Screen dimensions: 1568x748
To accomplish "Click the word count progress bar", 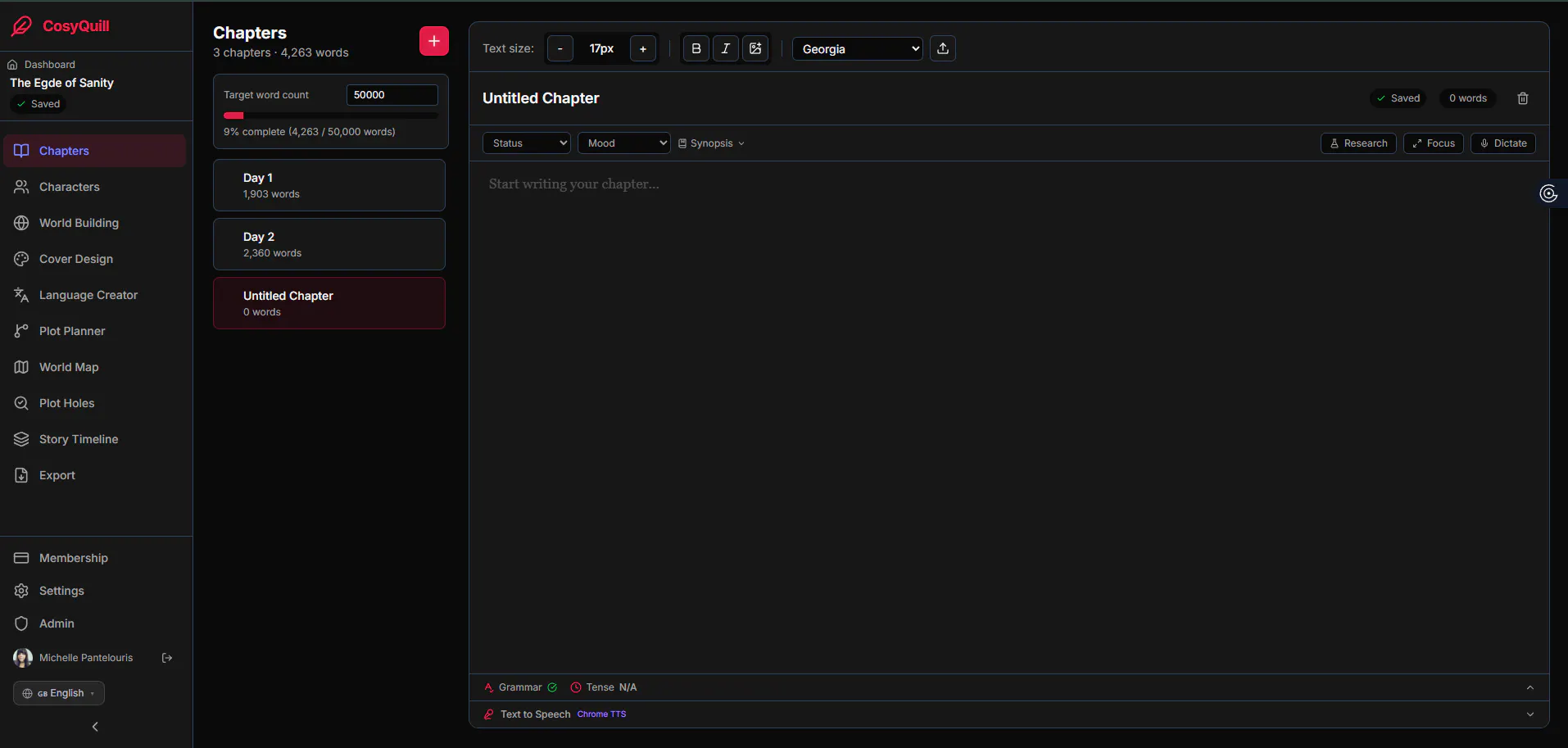I will 331,116.
